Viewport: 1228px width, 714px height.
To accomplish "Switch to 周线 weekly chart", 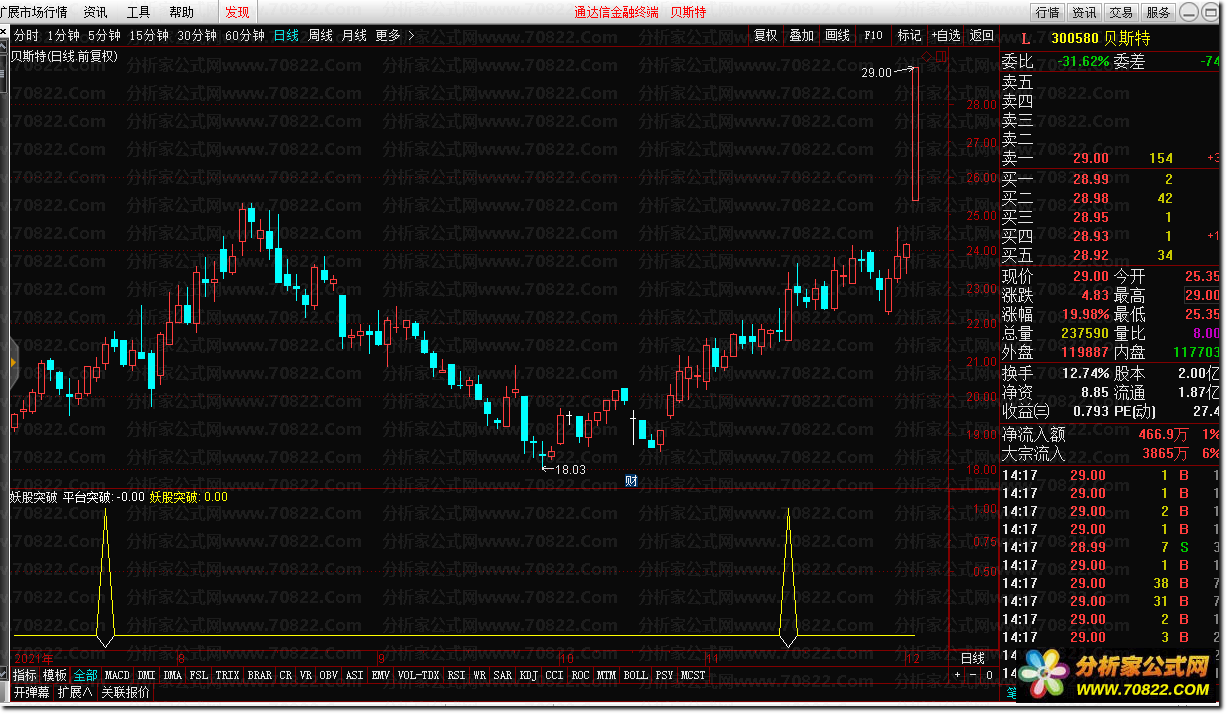I will (x=320, y=35).
